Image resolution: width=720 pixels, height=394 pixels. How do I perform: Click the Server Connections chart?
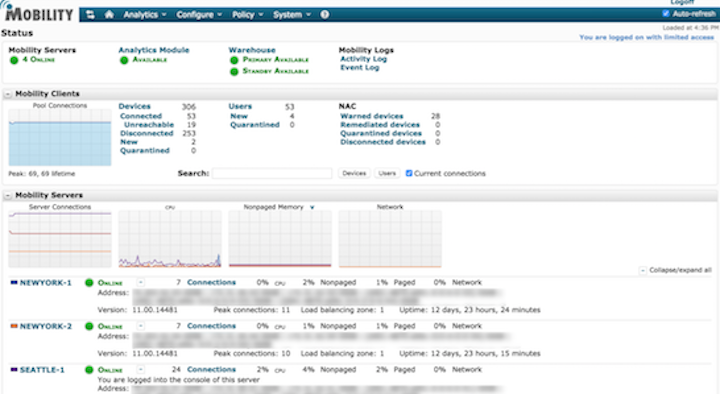[x=60, y=239]
